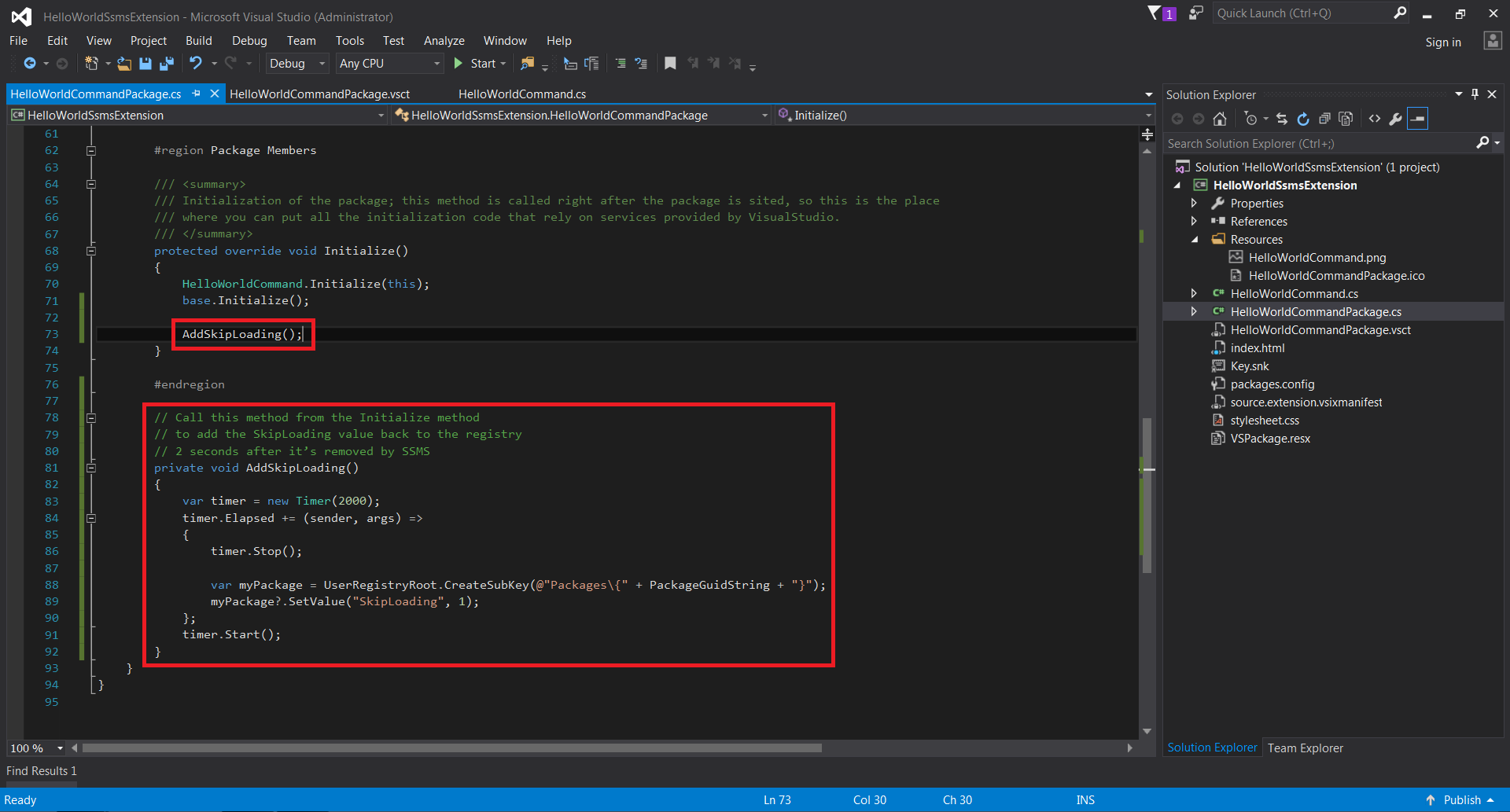Select packages.config file in Solution Explorer
The height and width of the screenshot is (812, 1510).
click(1272, 384)
